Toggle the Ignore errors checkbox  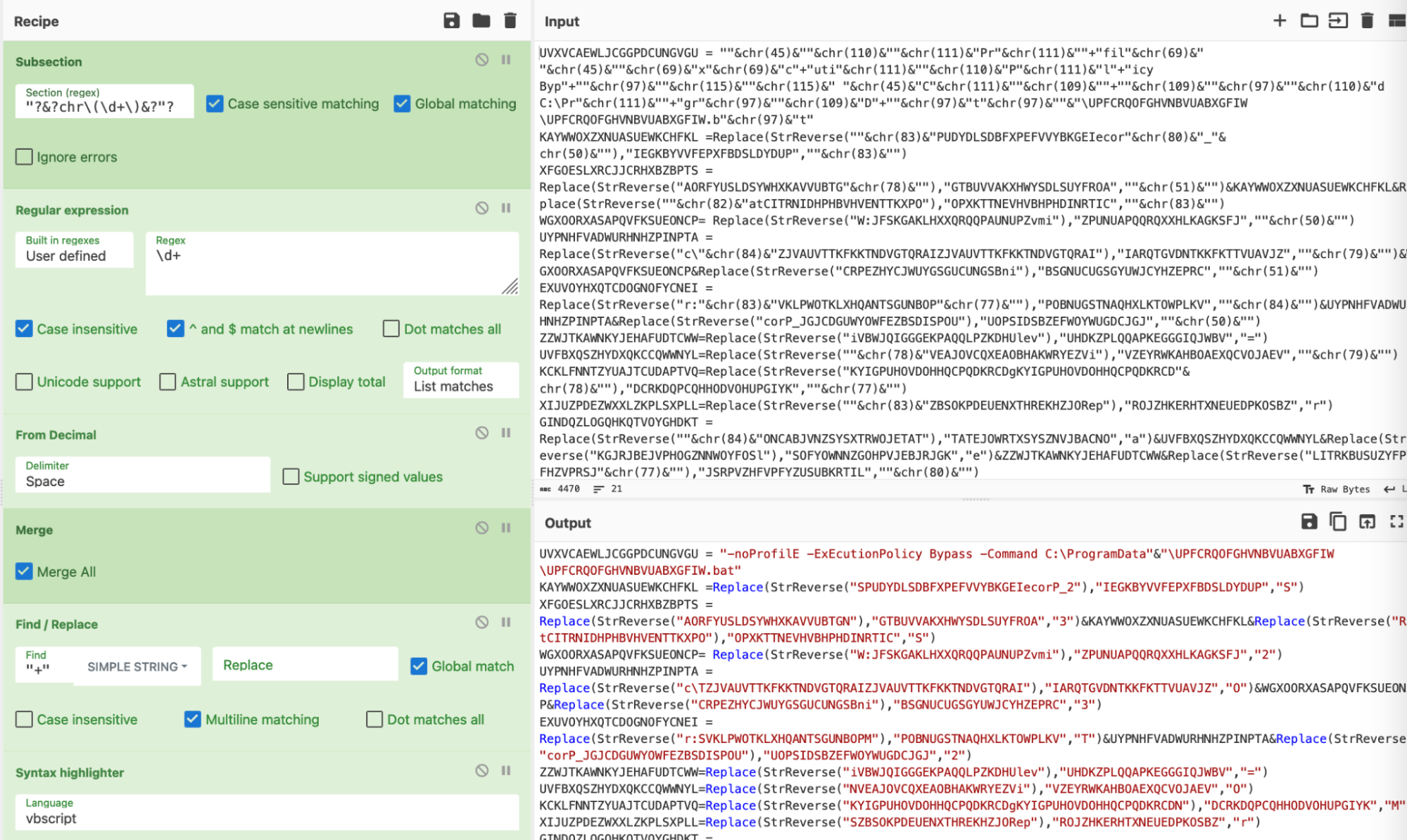(x=25, y=157)
